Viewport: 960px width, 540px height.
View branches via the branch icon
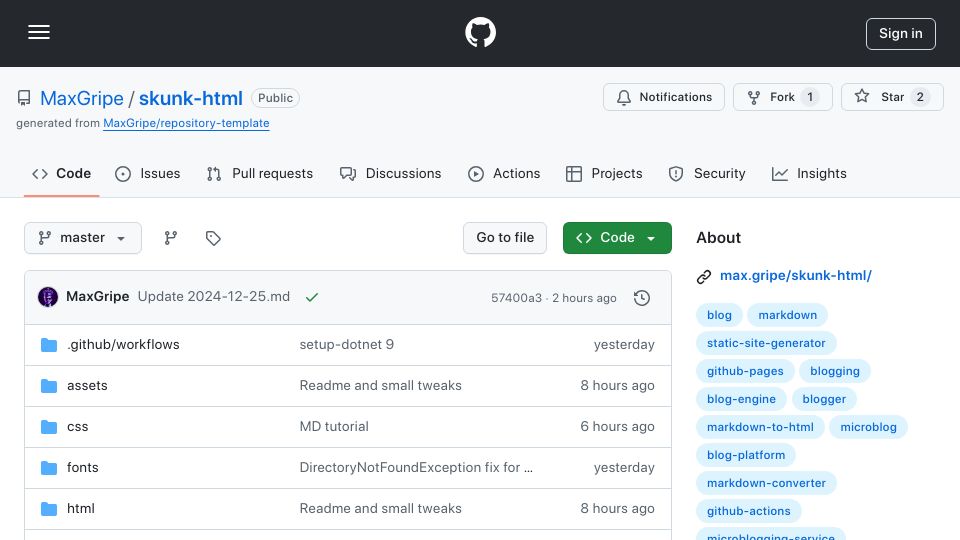tap(171, 238)
